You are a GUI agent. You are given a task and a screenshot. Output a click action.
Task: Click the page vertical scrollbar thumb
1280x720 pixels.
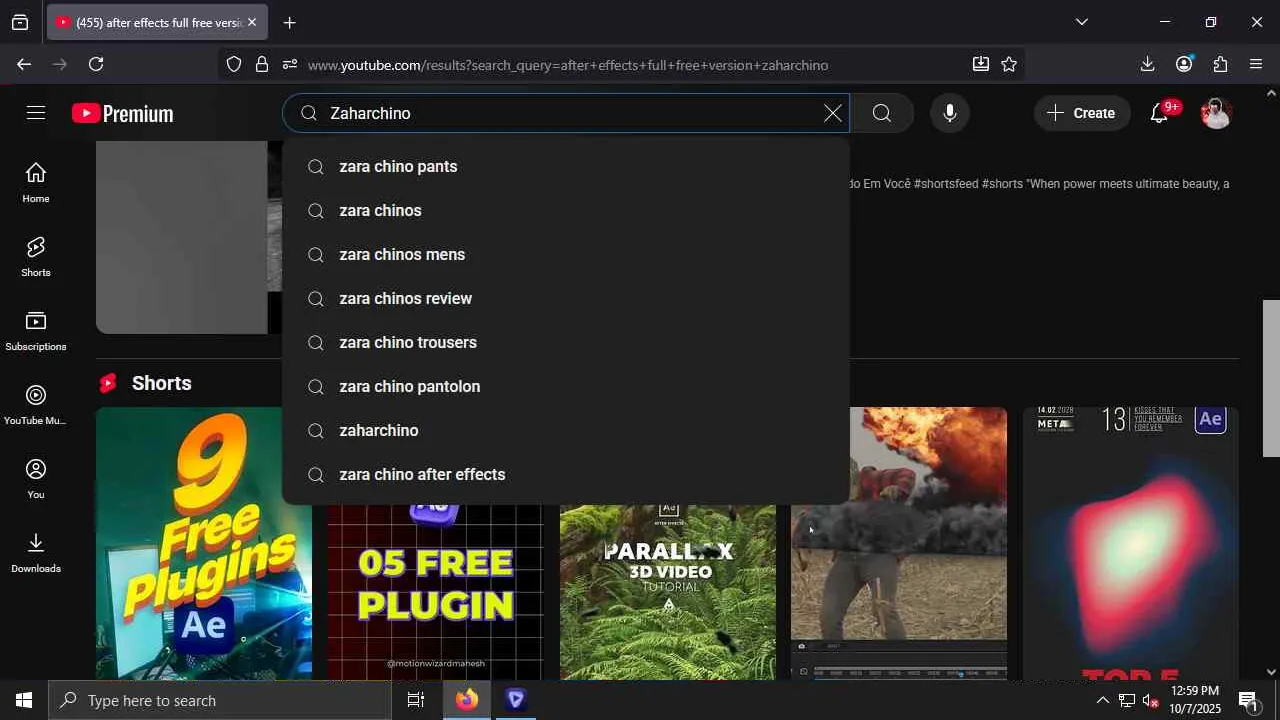click(1271, 378)
